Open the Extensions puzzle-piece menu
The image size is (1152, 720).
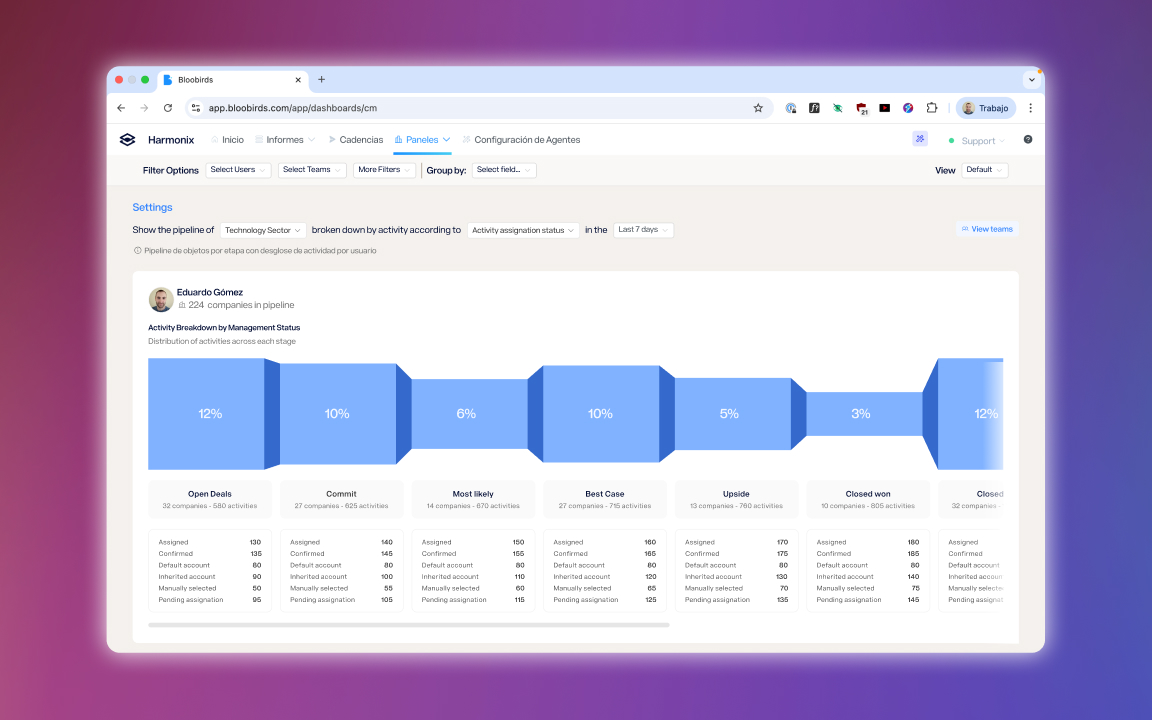(x=932, y=108)
